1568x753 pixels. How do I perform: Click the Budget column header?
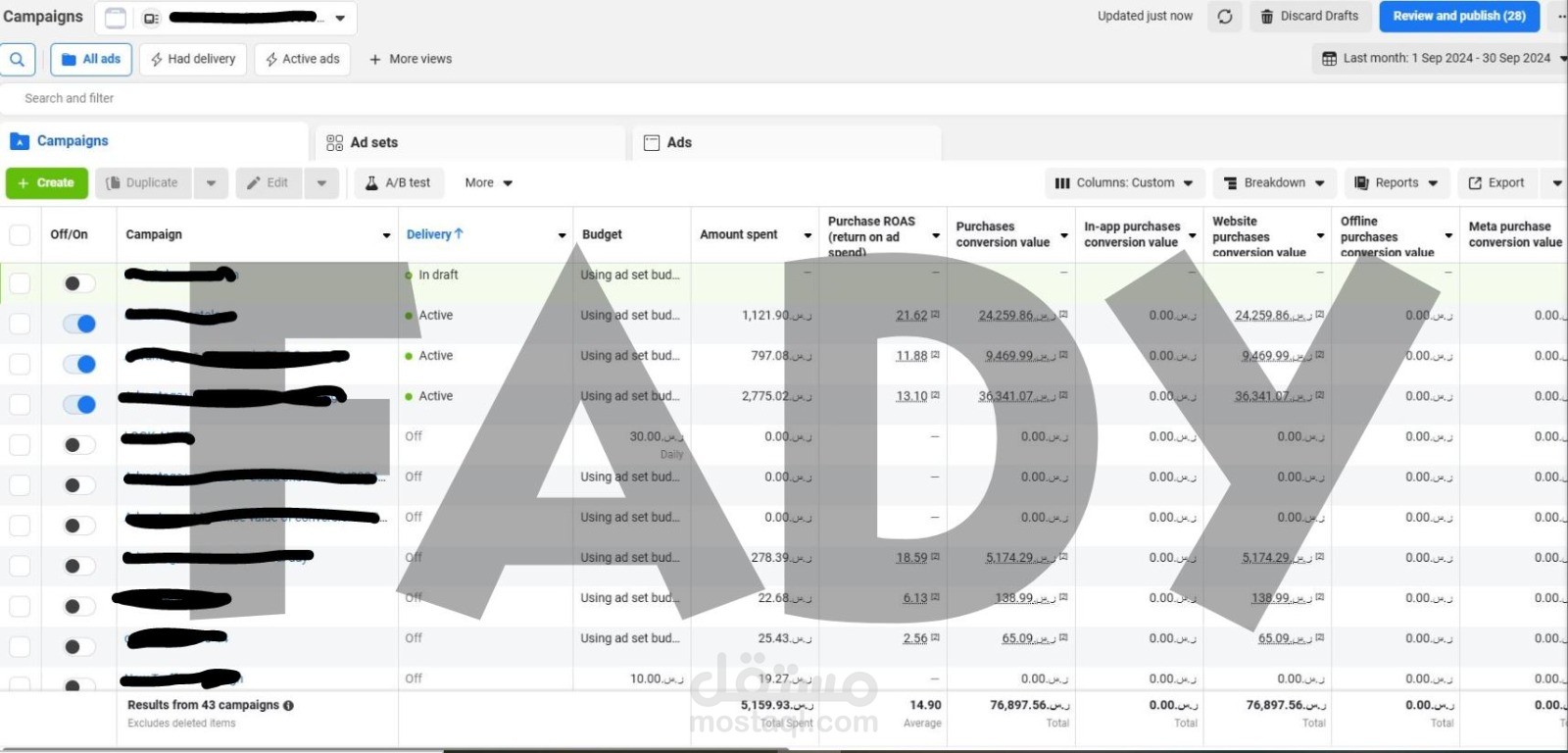[x=602, y=234]
